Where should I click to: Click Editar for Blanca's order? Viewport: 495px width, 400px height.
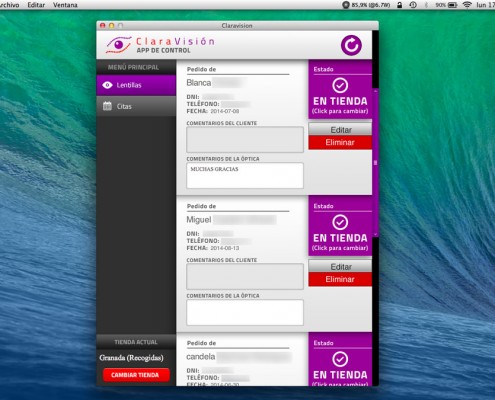340,130
